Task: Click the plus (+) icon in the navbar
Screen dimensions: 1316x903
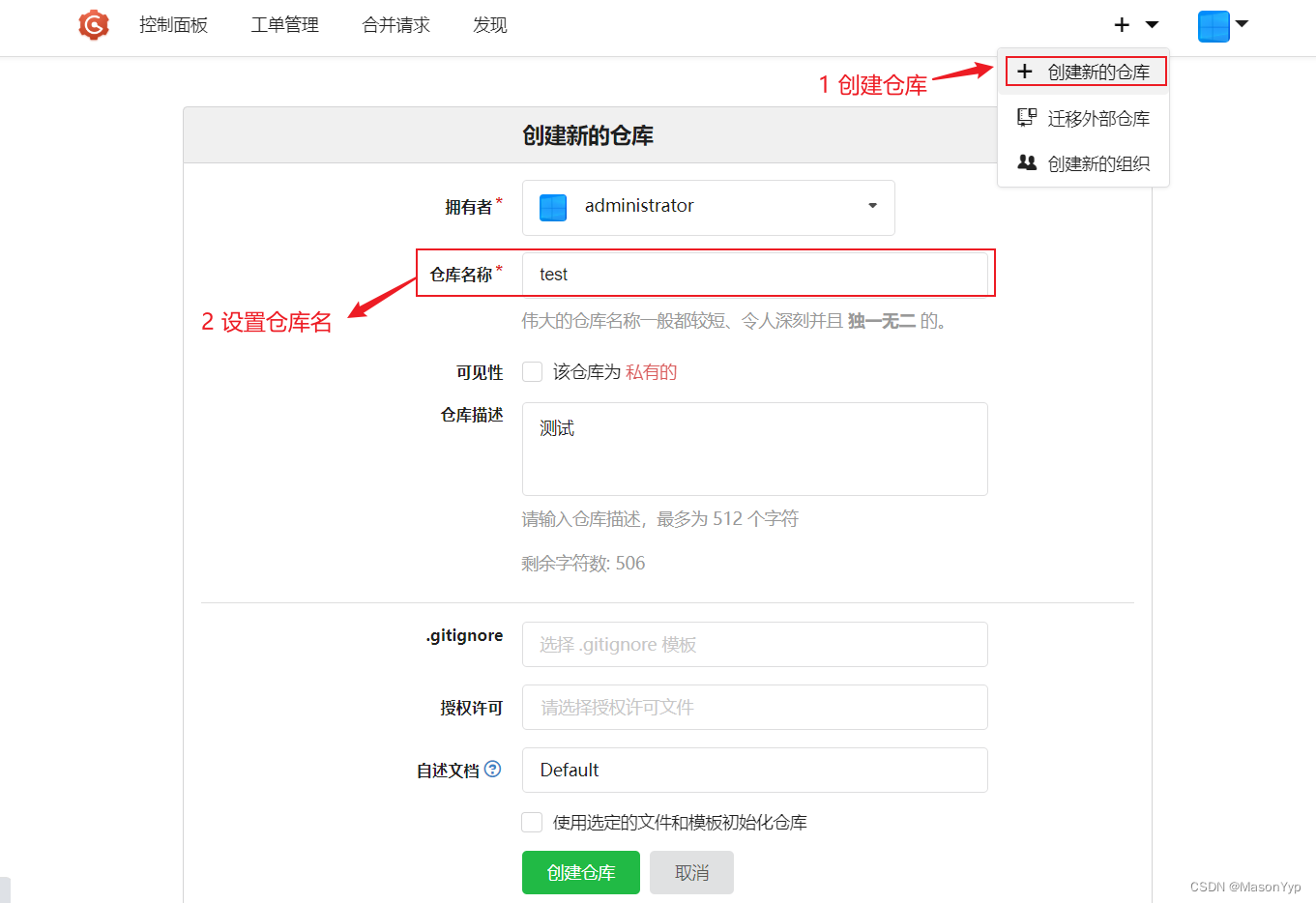Action: (x=1121, y=24)
